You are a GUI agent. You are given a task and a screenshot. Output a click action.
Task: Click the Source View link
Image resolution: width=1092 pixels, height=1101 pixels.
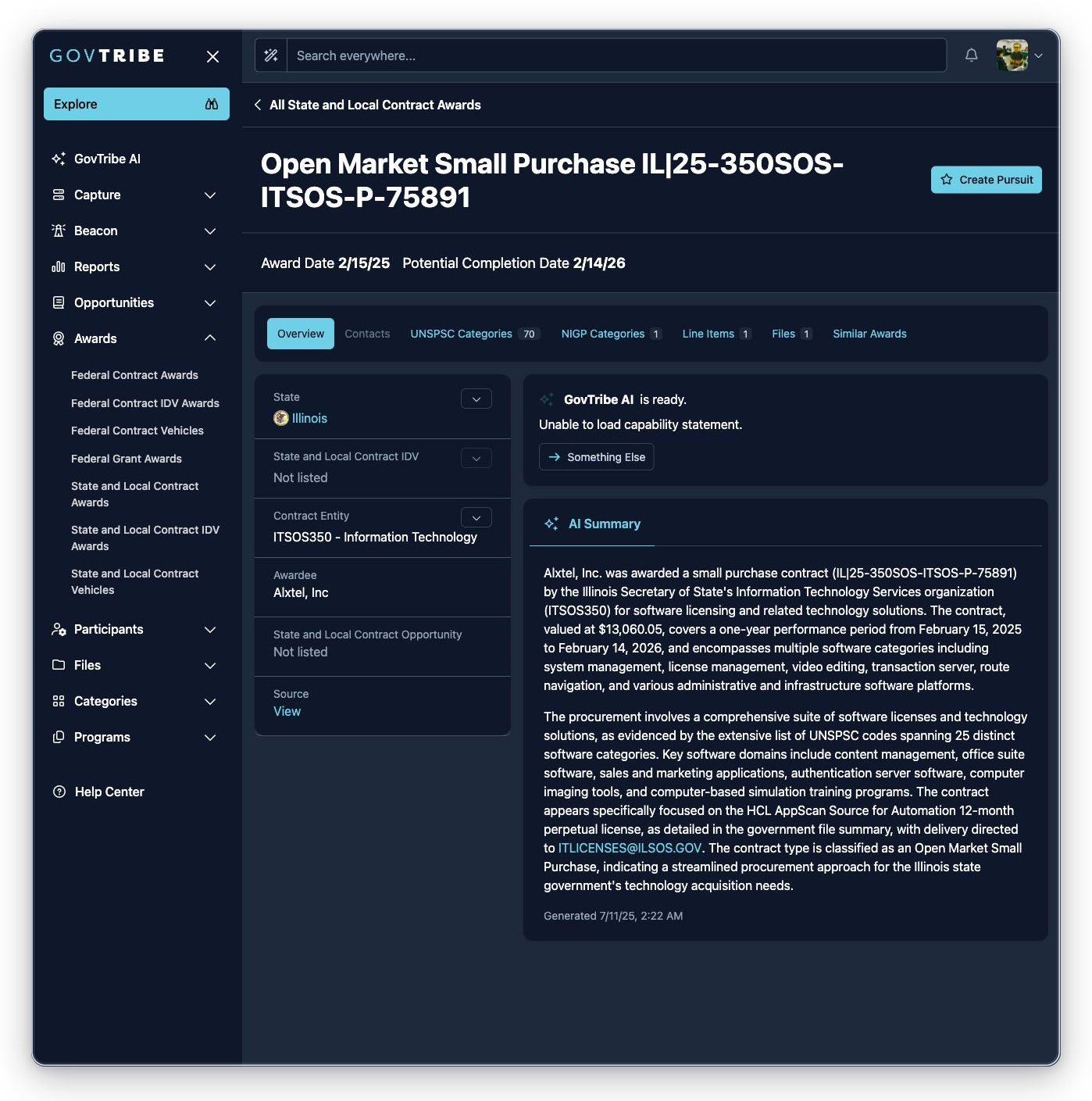coord(287,711)
